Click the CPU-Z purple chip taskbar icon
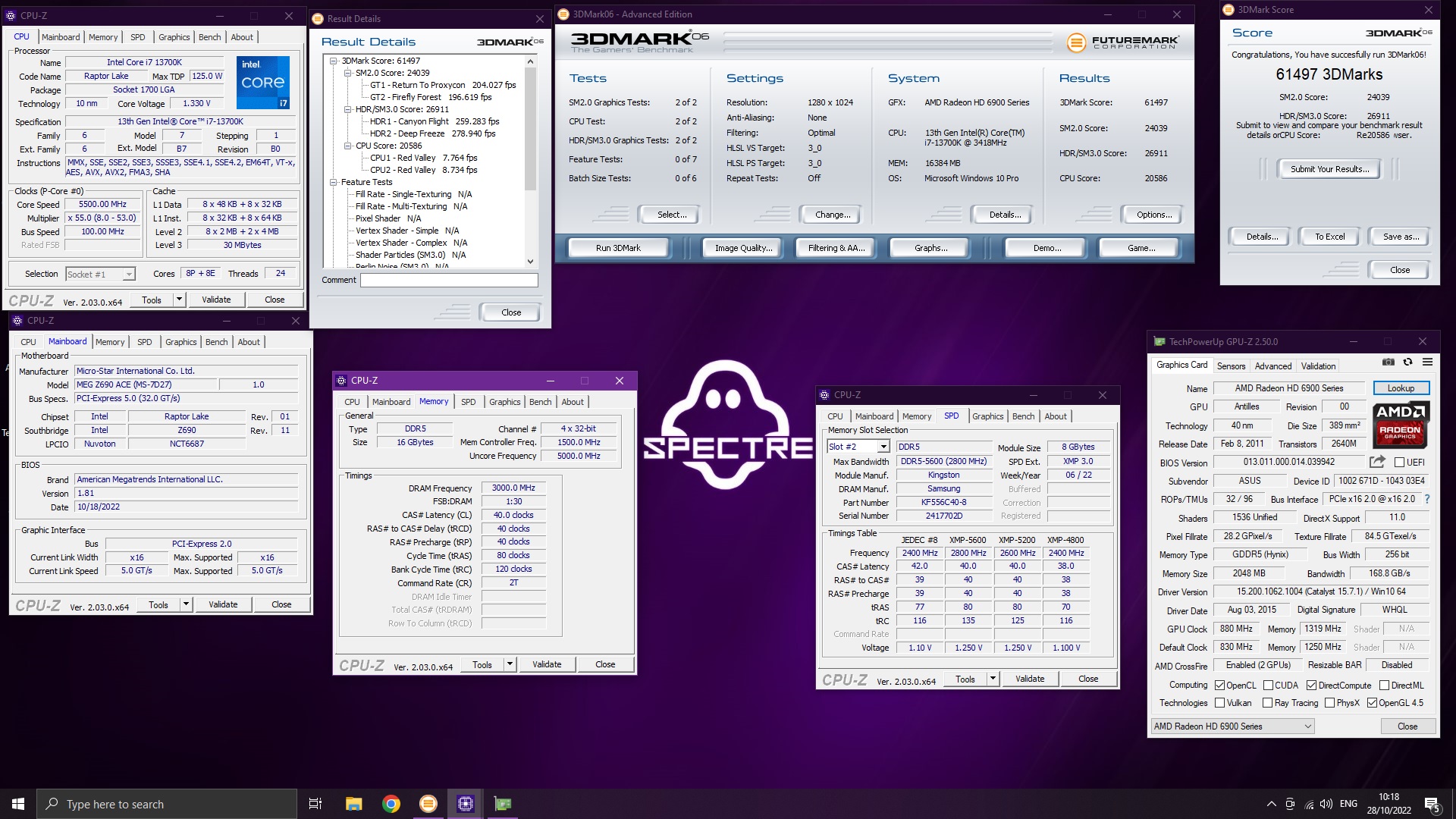The width and height of the screenshot is (1456, 819). [x=466, y=804]
